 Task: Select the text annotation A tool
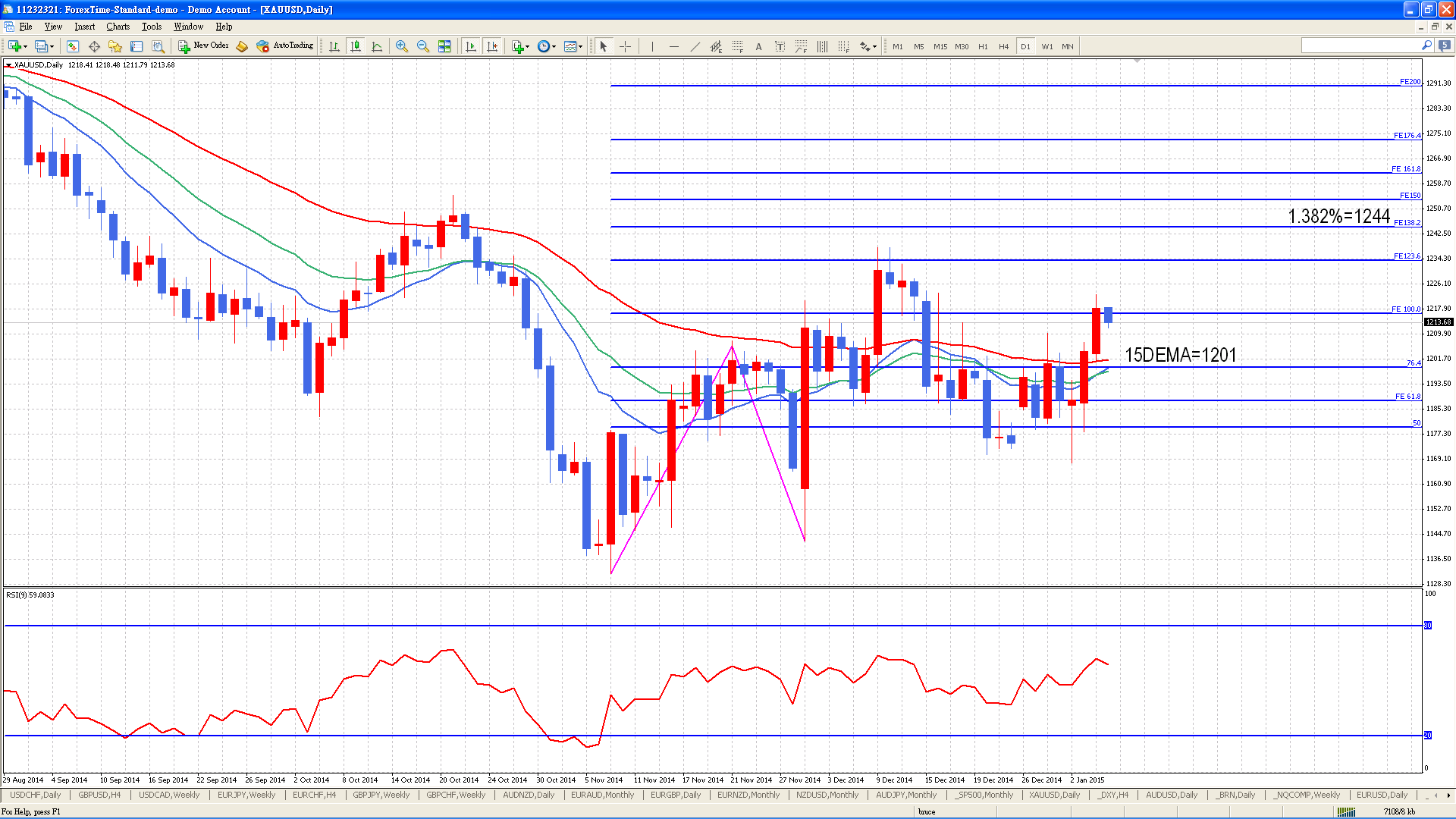[x=758, y=46]
